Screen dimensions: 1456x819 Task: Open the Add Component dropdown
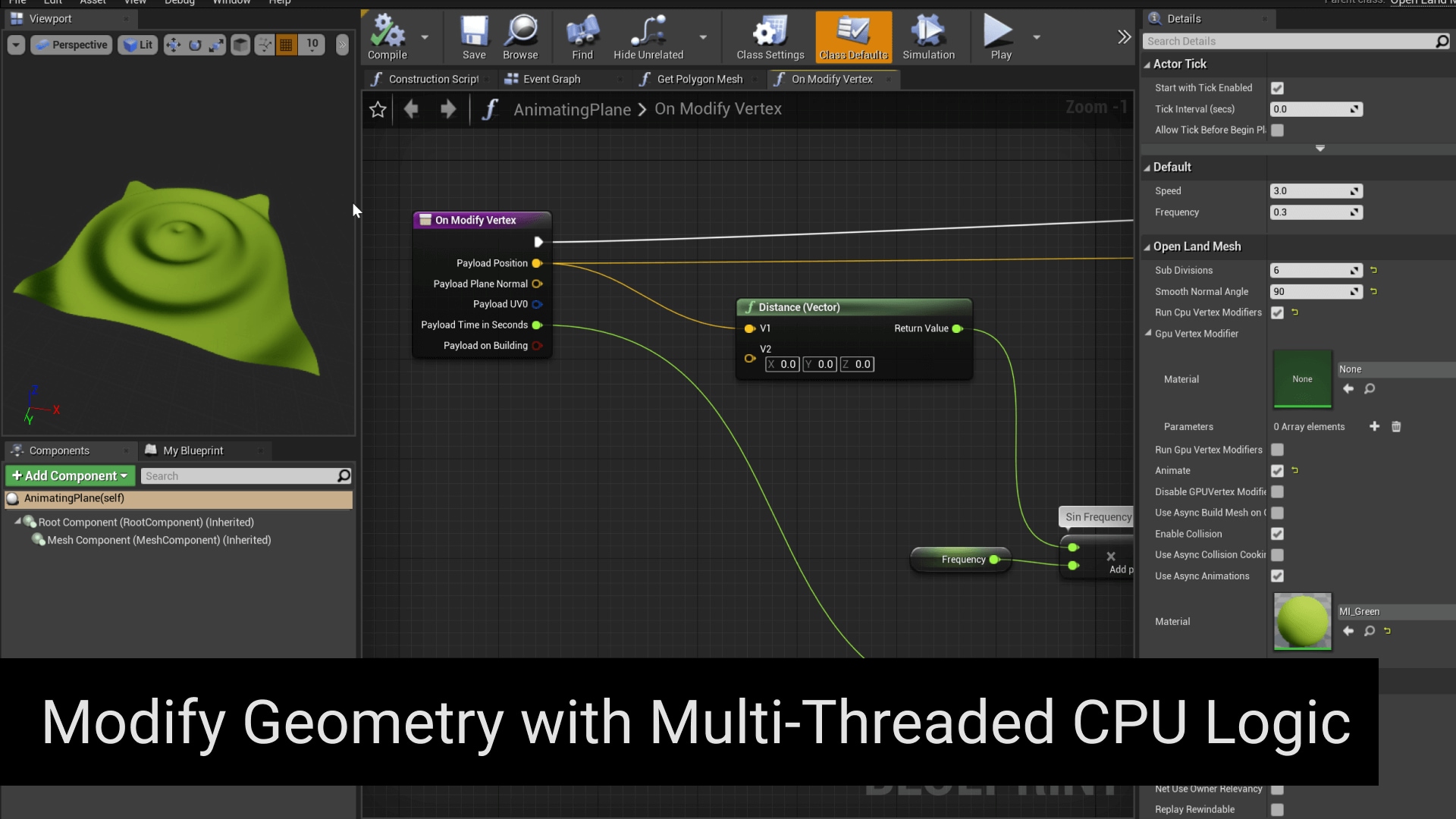(x=70, y=475)
